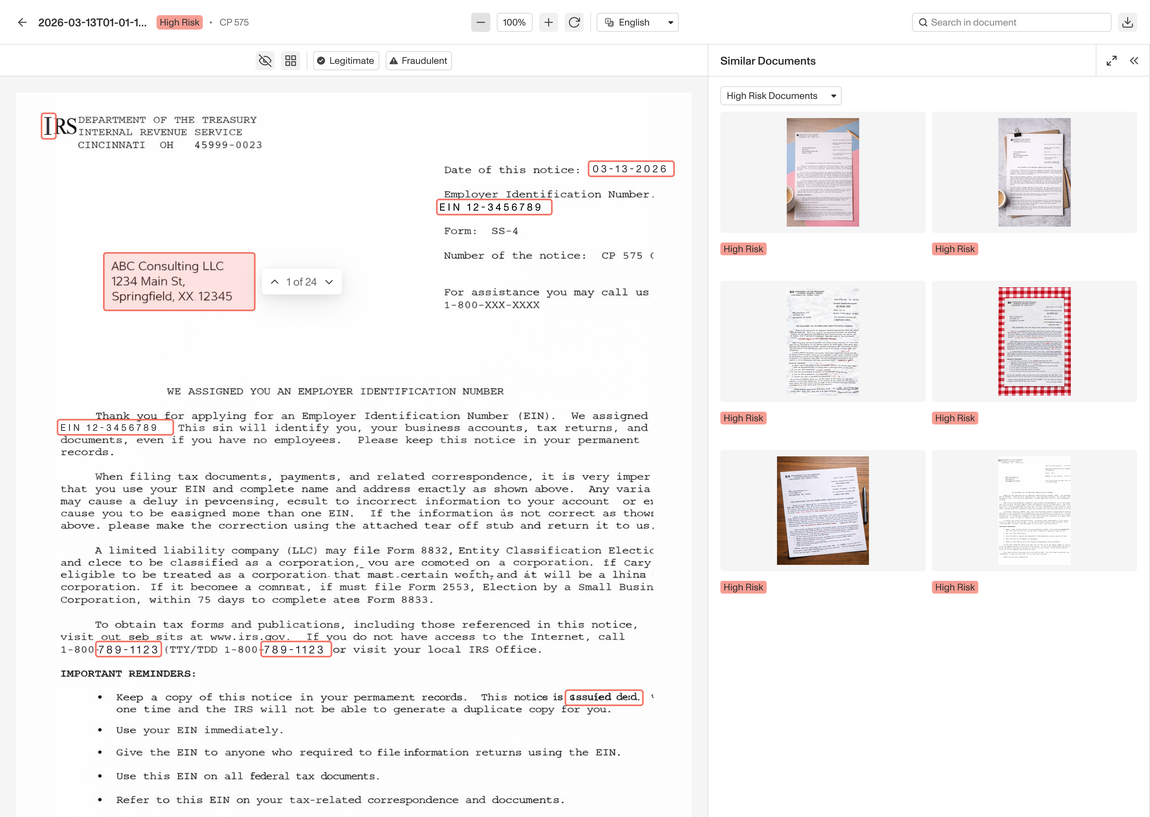Open the red checkered document thumbnail
The width and height of the screenshot is (1150, 817).
(x=1034, y=342)
